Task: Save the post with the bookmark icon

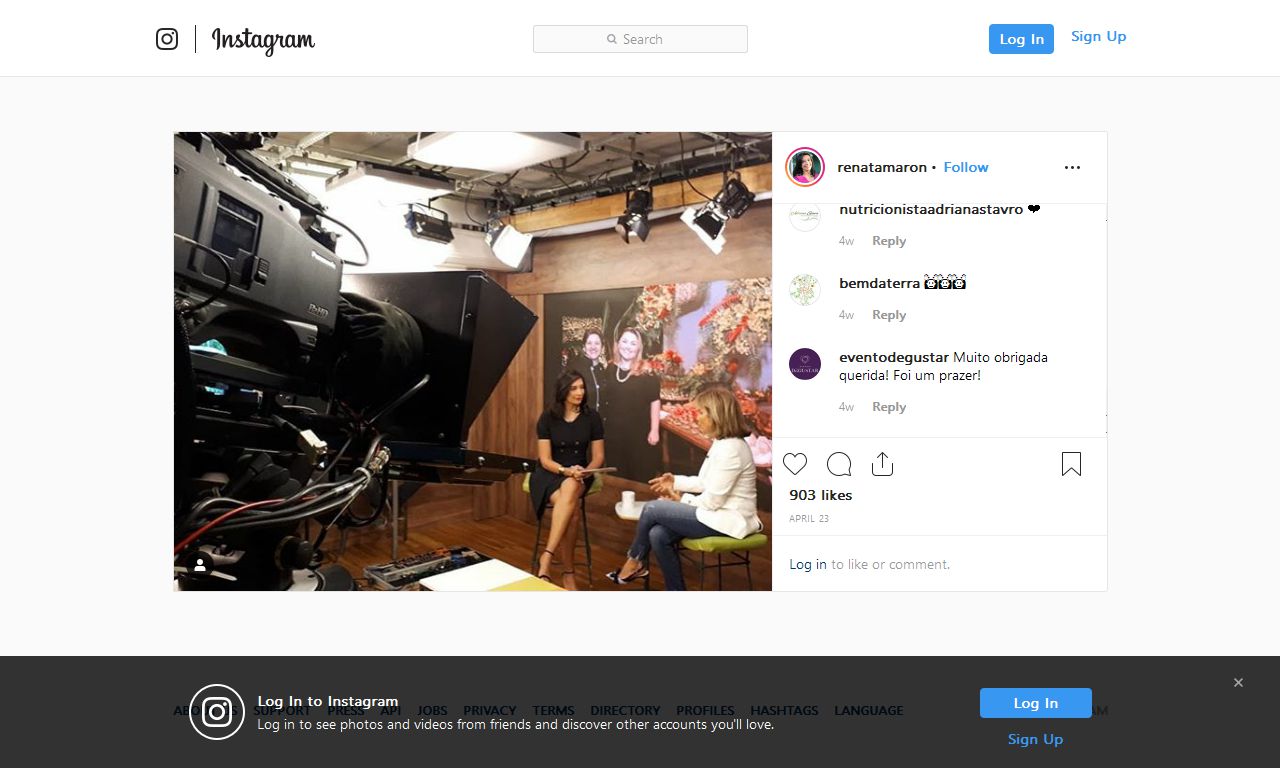Action: point(1071,464)
